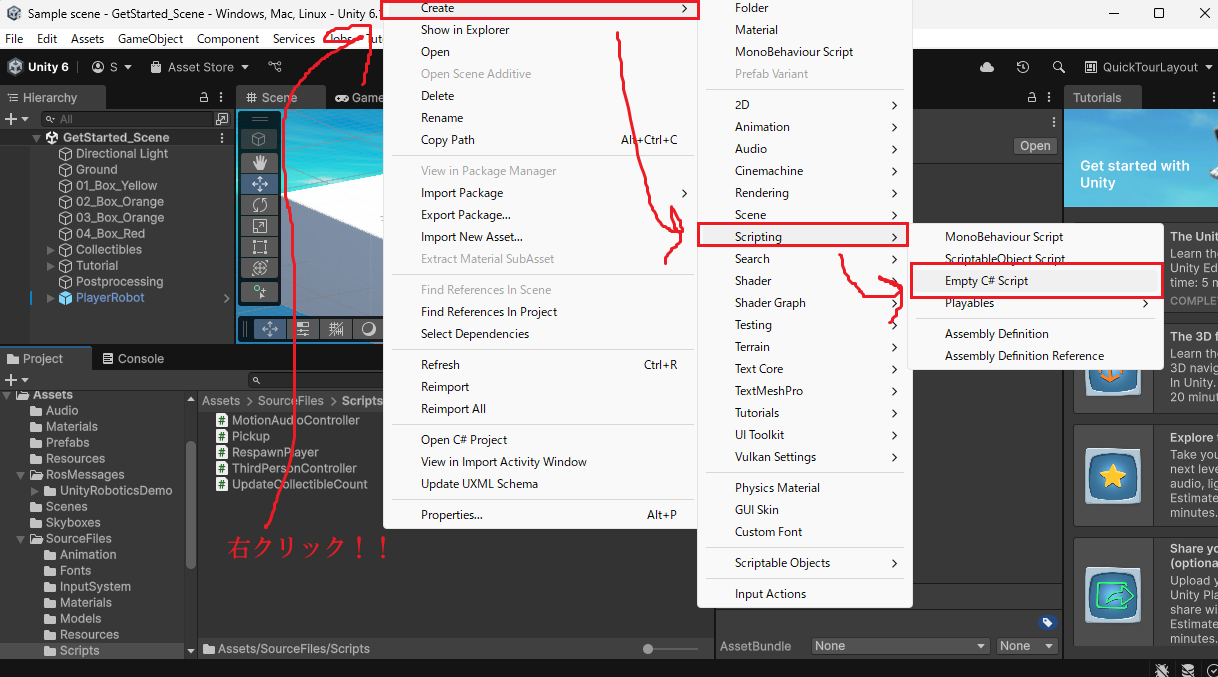Toggle Scene view lighting with the moon icon
Image resolution: width=1218 pixels, height=677 pixels.
click(x=368, y=328)
